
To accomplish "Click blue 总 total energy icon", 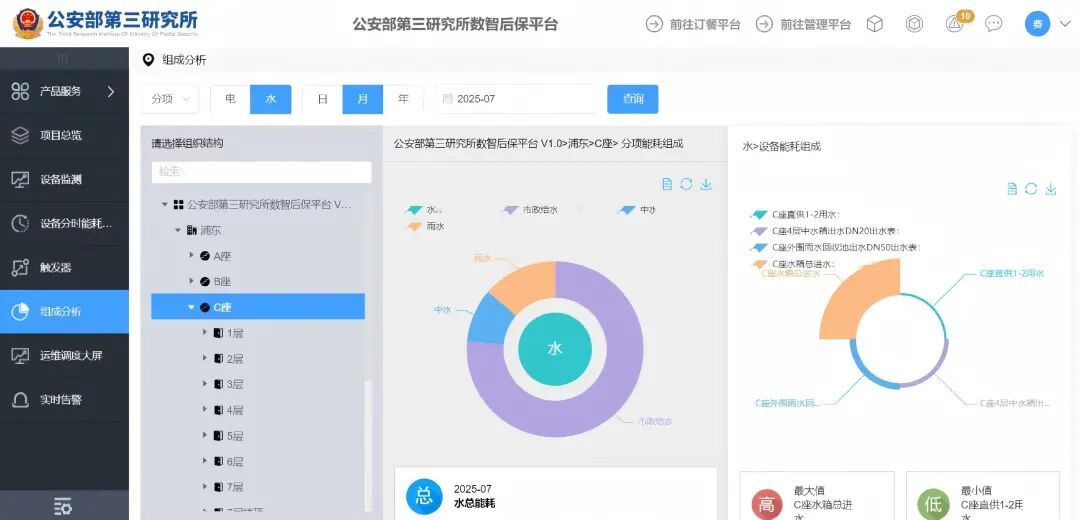I will pos(424,497).
